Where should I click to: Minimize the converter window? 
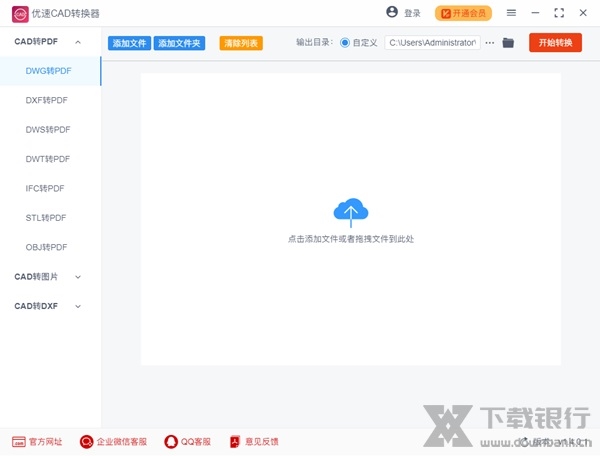(x=535, y=13)
